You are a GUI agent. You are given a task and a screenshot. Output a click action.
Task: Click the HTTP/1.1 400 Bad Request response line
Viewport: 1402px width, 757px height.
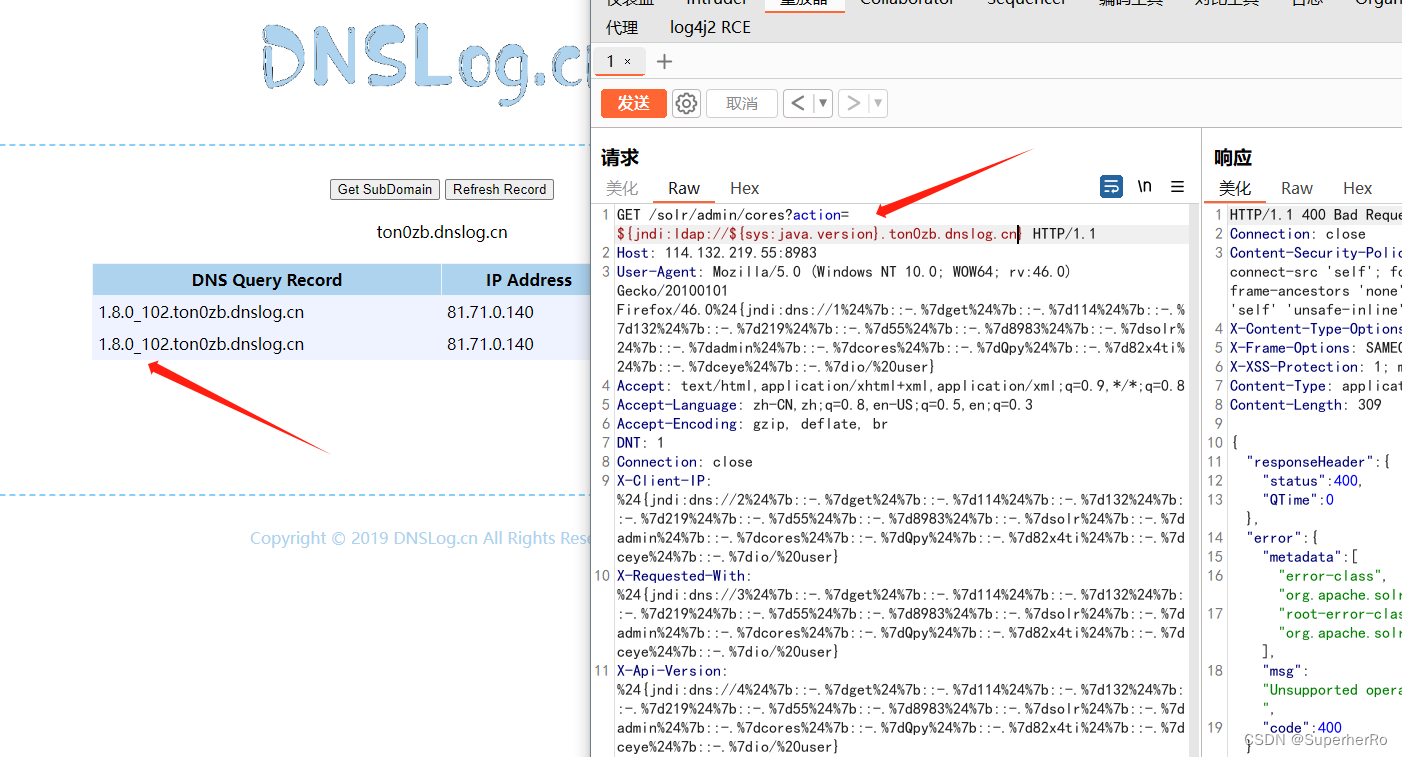(x=1315, y=215)
